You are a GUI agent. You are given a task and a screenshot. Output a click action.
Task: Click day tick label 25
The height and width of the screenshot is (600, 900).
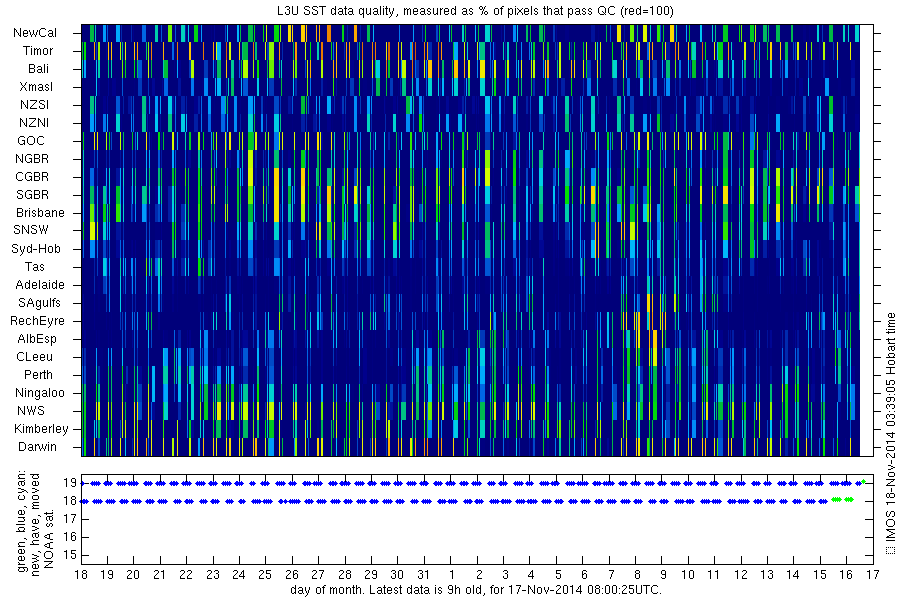[265, 575]
